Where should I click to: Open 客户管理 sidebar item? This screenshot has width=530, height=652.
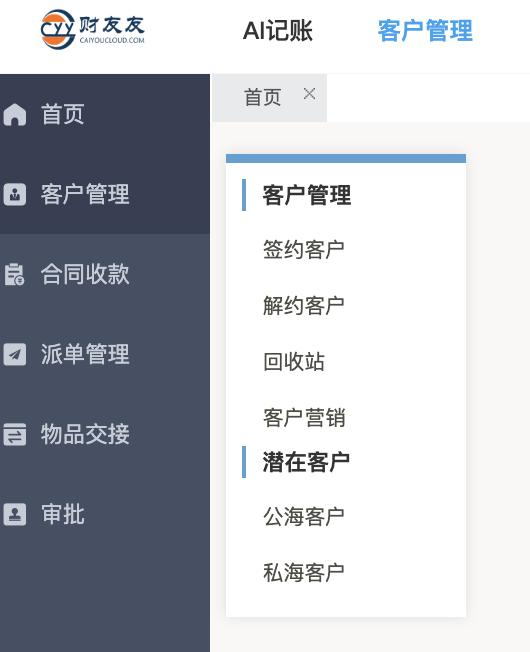85,194
